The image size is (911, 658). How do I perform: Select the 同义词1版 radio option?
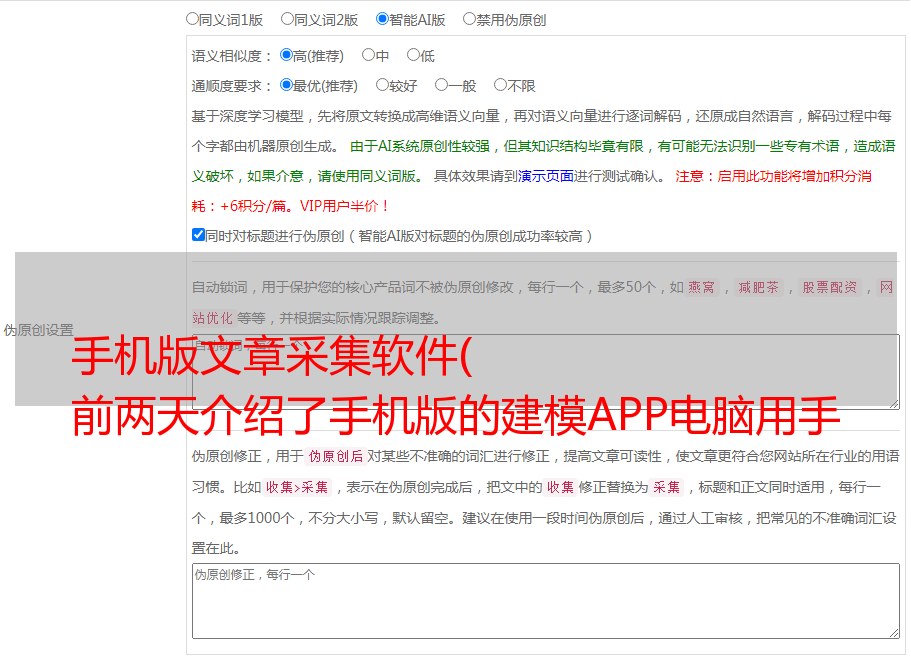[192, 19]
